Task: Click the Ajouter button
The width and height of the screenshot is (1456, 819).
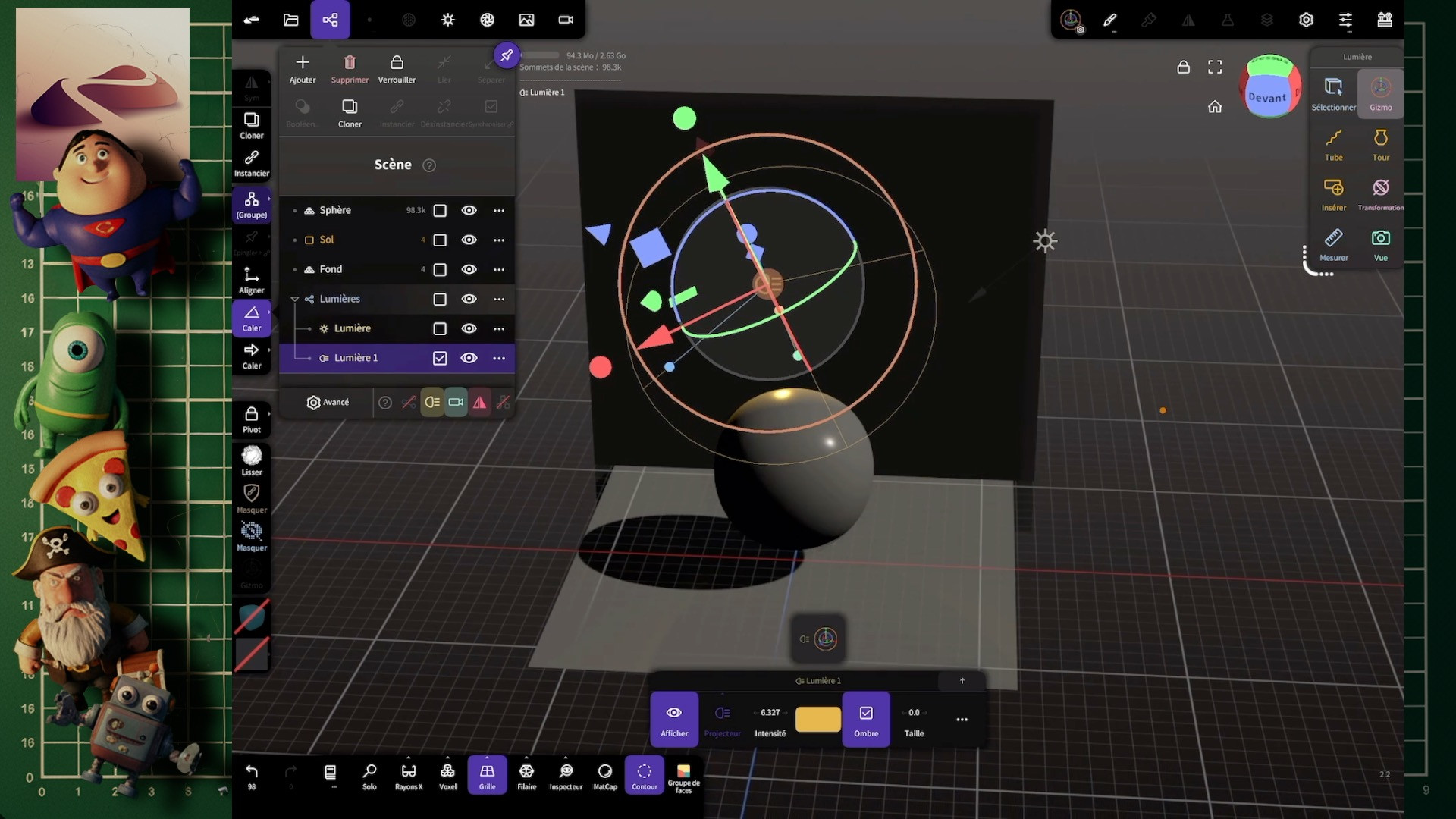Action: 302,68
